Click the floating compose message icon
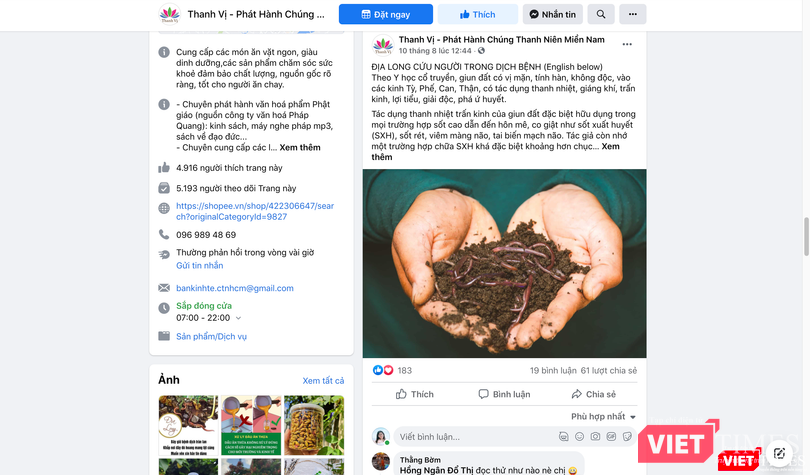 [x=779, y=454]
